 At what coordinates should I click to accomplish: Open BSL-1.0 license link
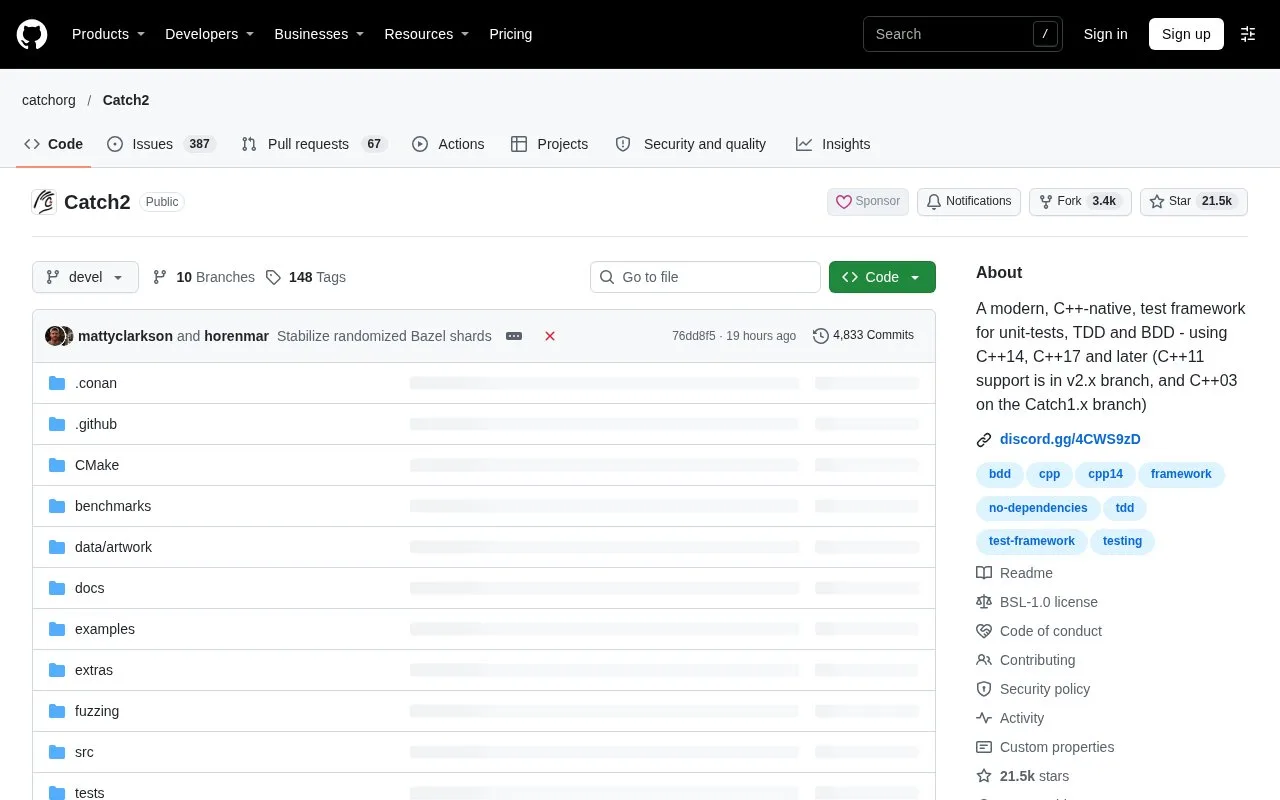(x=1037, y=602)
